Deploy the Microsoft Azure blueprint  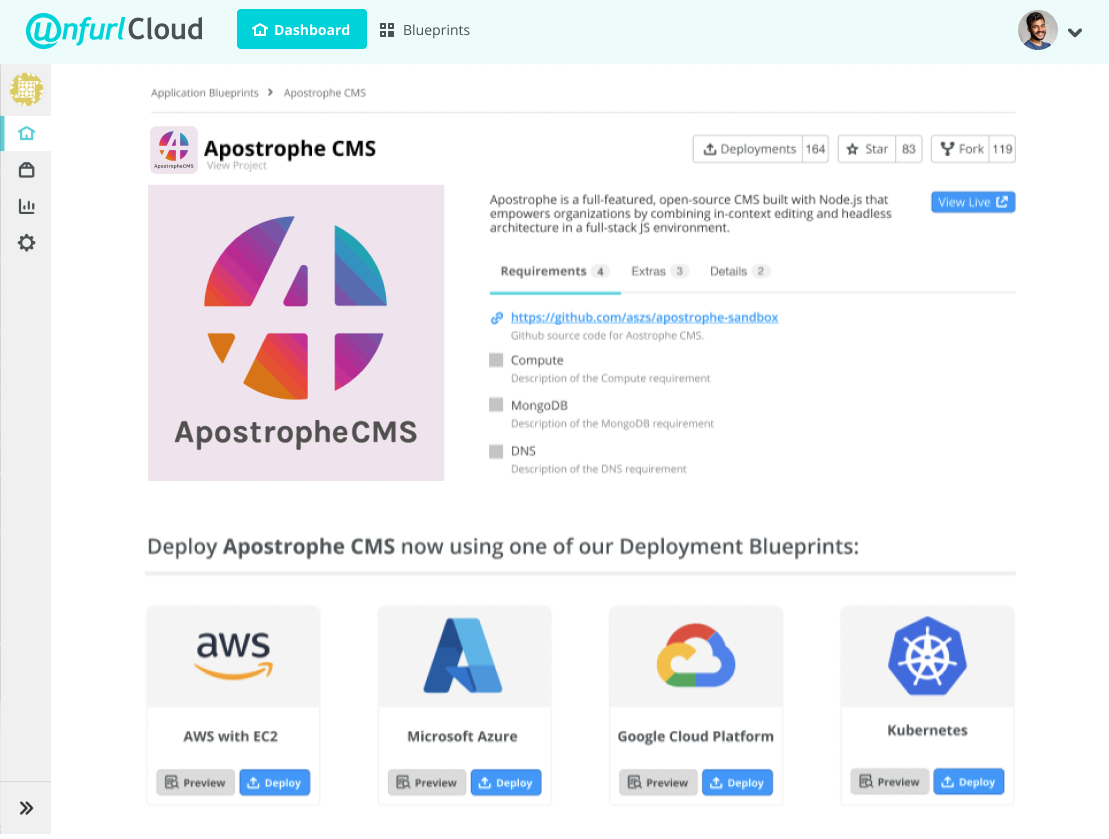[x=506, y=782]
